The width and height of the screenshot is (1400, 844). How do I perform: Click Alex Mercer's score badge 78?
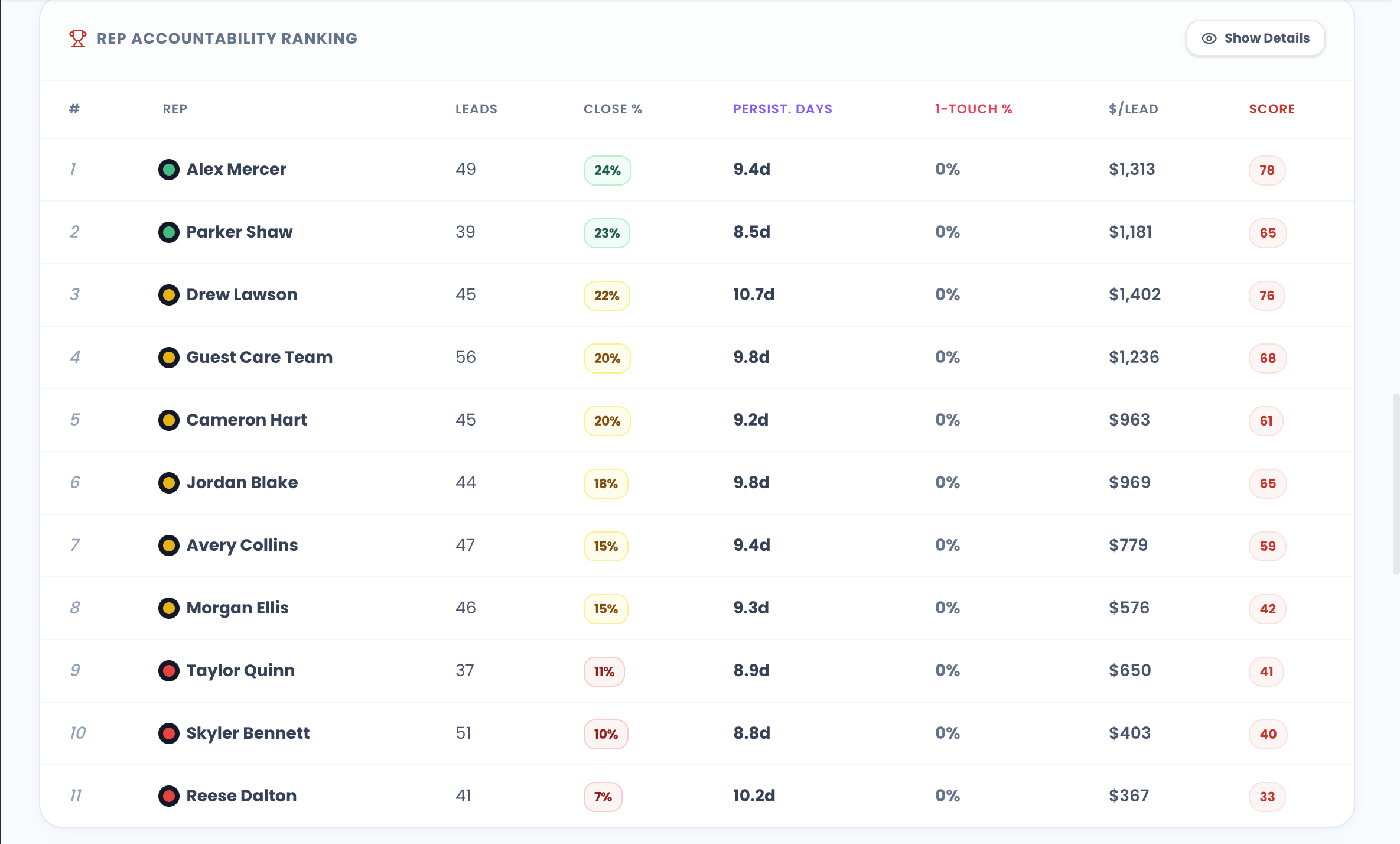coord(1266,170)
